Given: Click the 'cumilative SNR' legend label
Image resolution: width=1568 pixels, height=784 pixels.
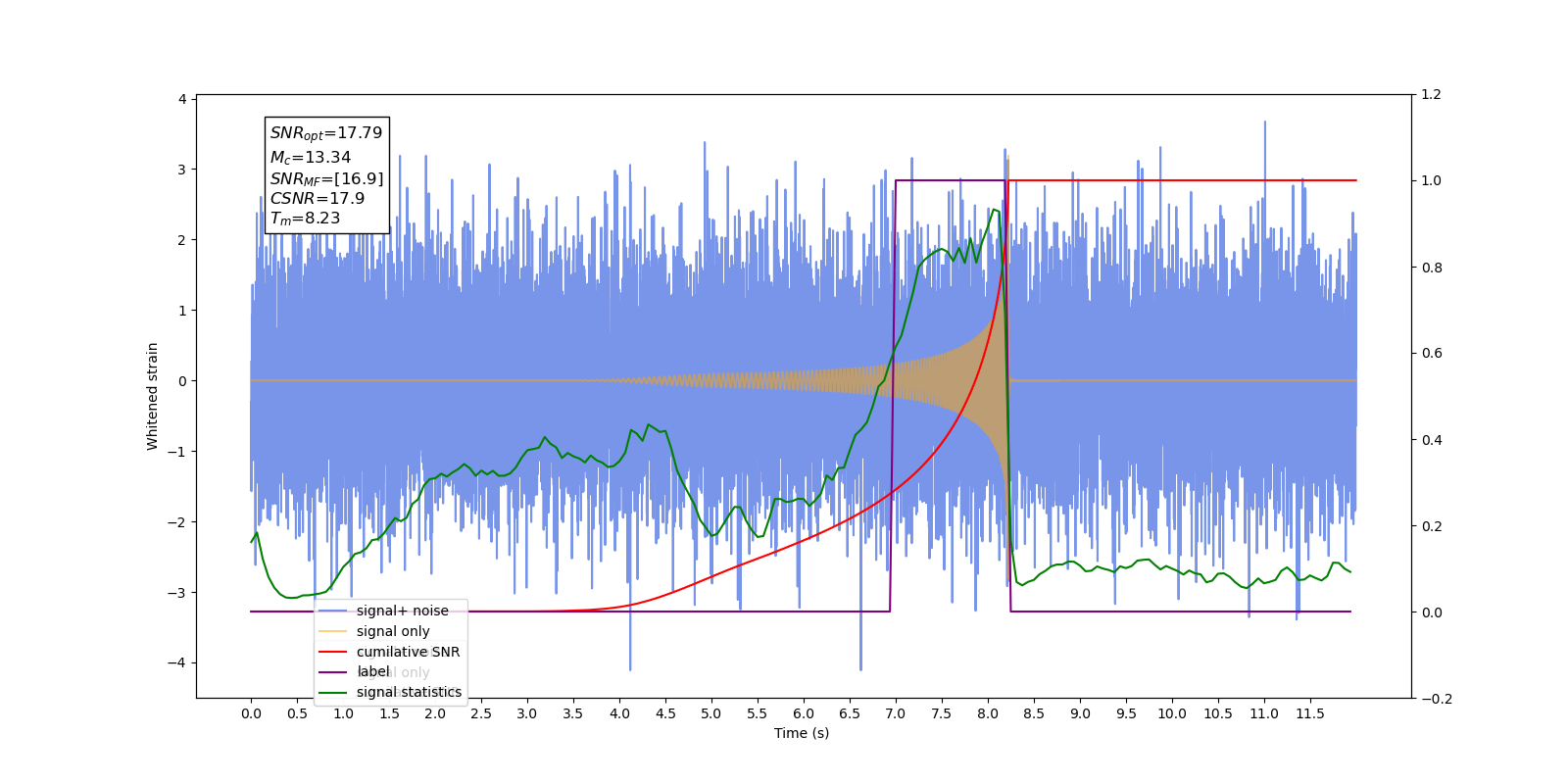Looking at the screenshot, I should (408, 652).
